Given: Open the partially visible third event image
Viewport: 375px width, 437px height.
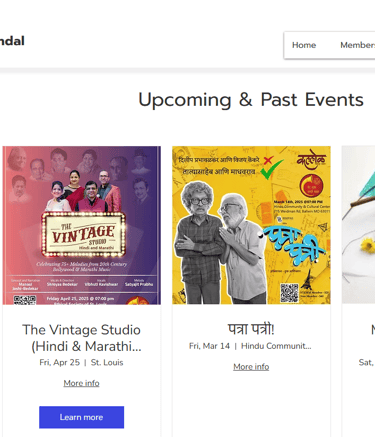Looking at the screenshot, I should point(358,225).
